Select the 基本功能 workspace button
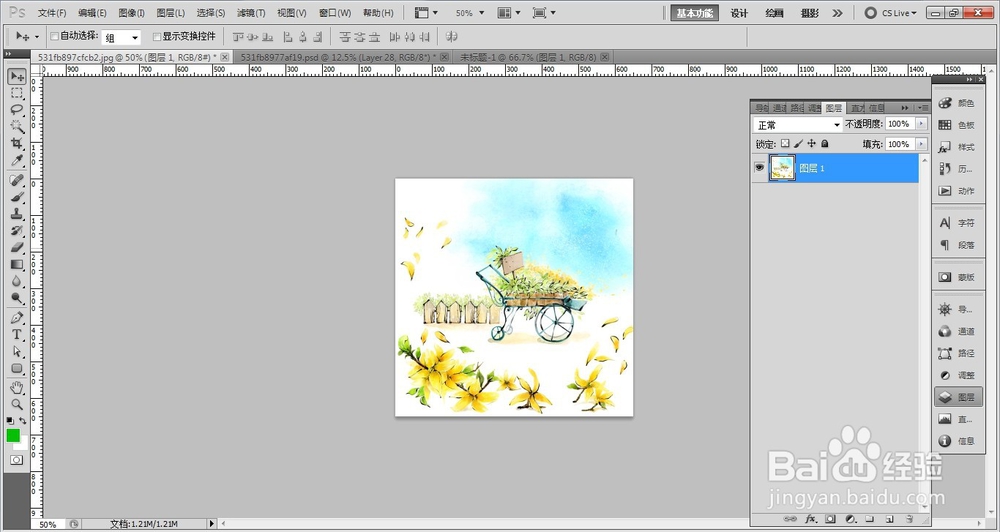The image size is (1000, 532). (695, 13)
